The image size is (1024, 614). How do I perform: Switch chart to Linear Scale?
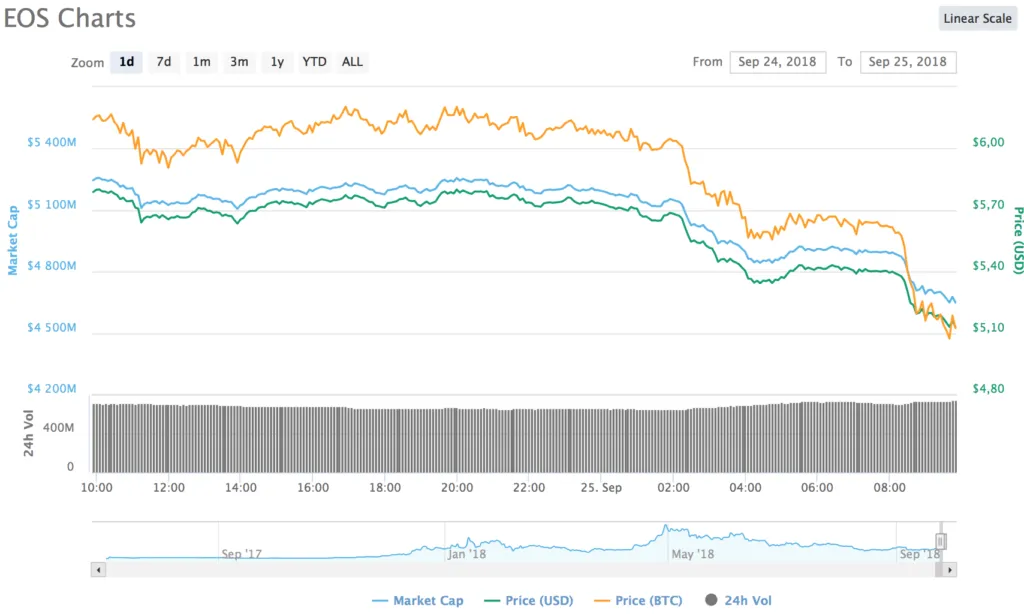tap(977, 18)
